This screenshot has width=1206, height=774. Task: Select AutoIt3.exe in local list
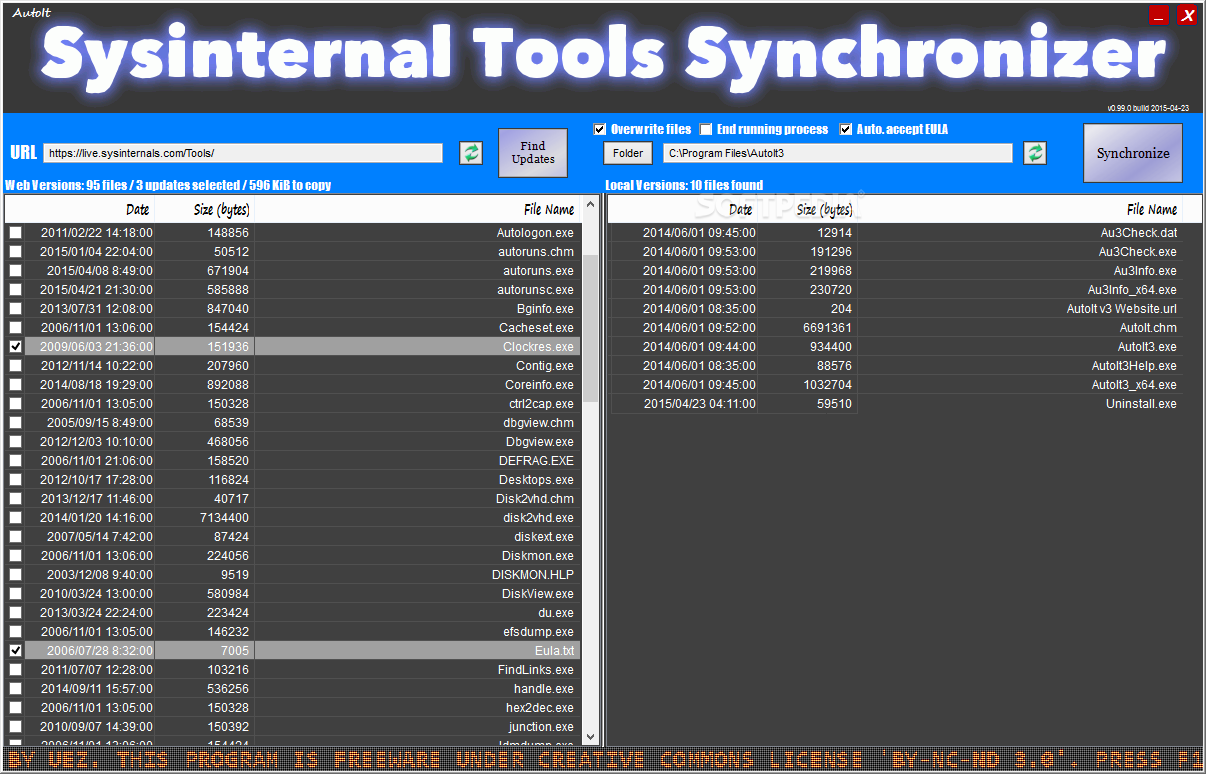tap(895, 346)
